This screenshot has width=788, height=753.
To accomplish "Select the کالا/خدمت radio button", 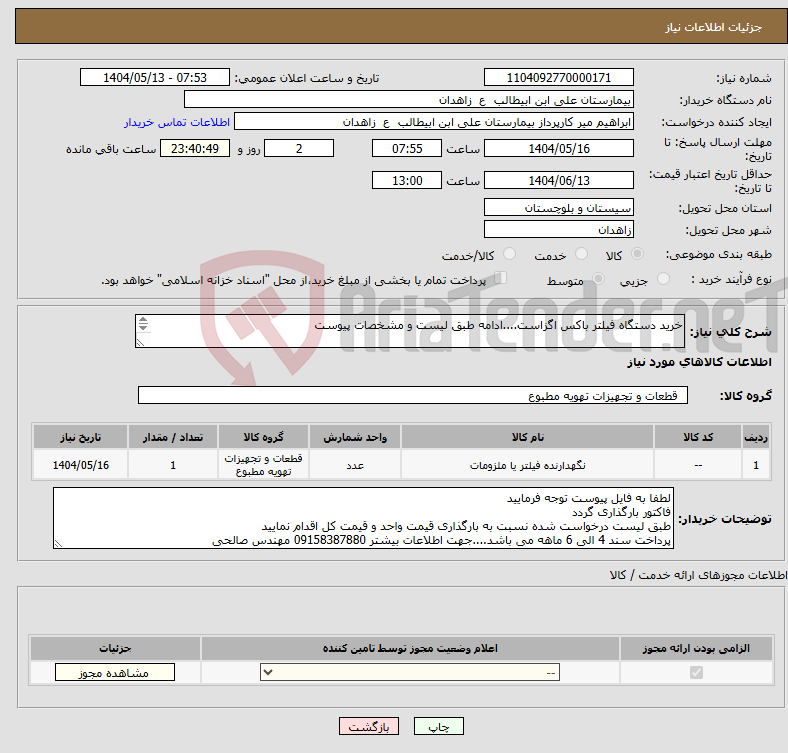I will (510, 254).
